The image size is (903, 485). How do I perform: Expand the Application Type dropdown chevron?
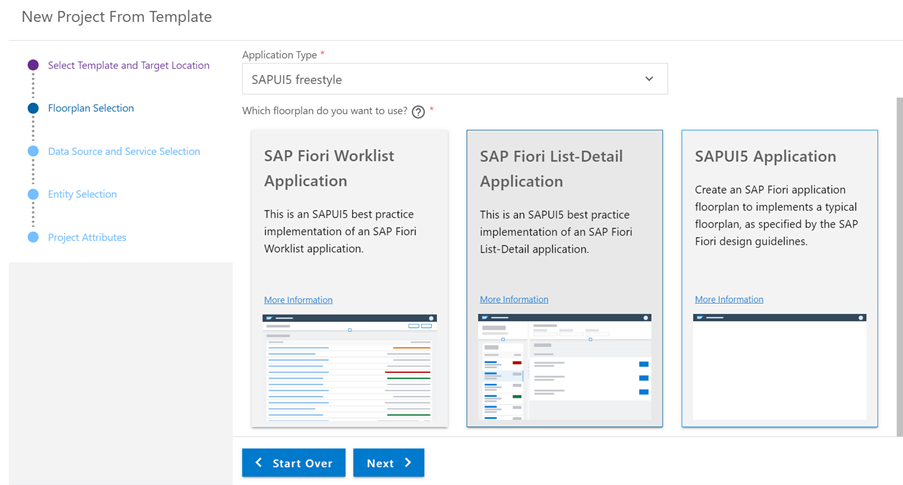pyautogui.click(x=649, y=79)
